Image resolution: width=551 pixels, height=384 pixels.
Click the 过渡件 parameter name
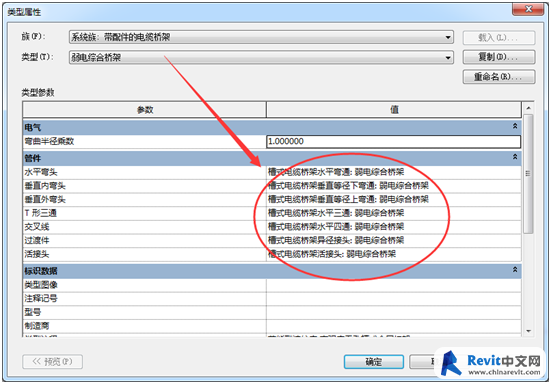coord(37,241)
